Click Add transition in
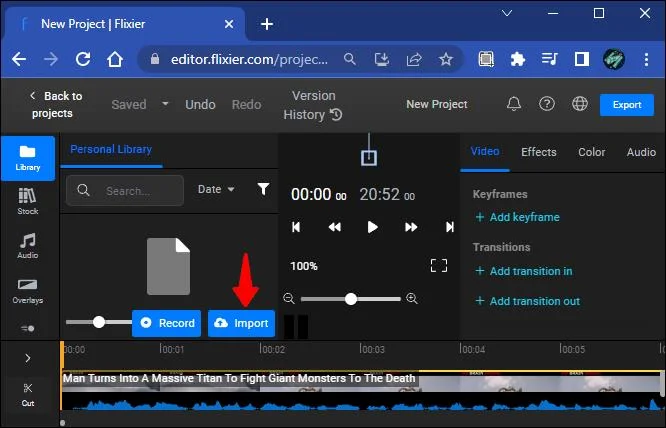This screenshot has width=666, height=428. click(523, 271)
